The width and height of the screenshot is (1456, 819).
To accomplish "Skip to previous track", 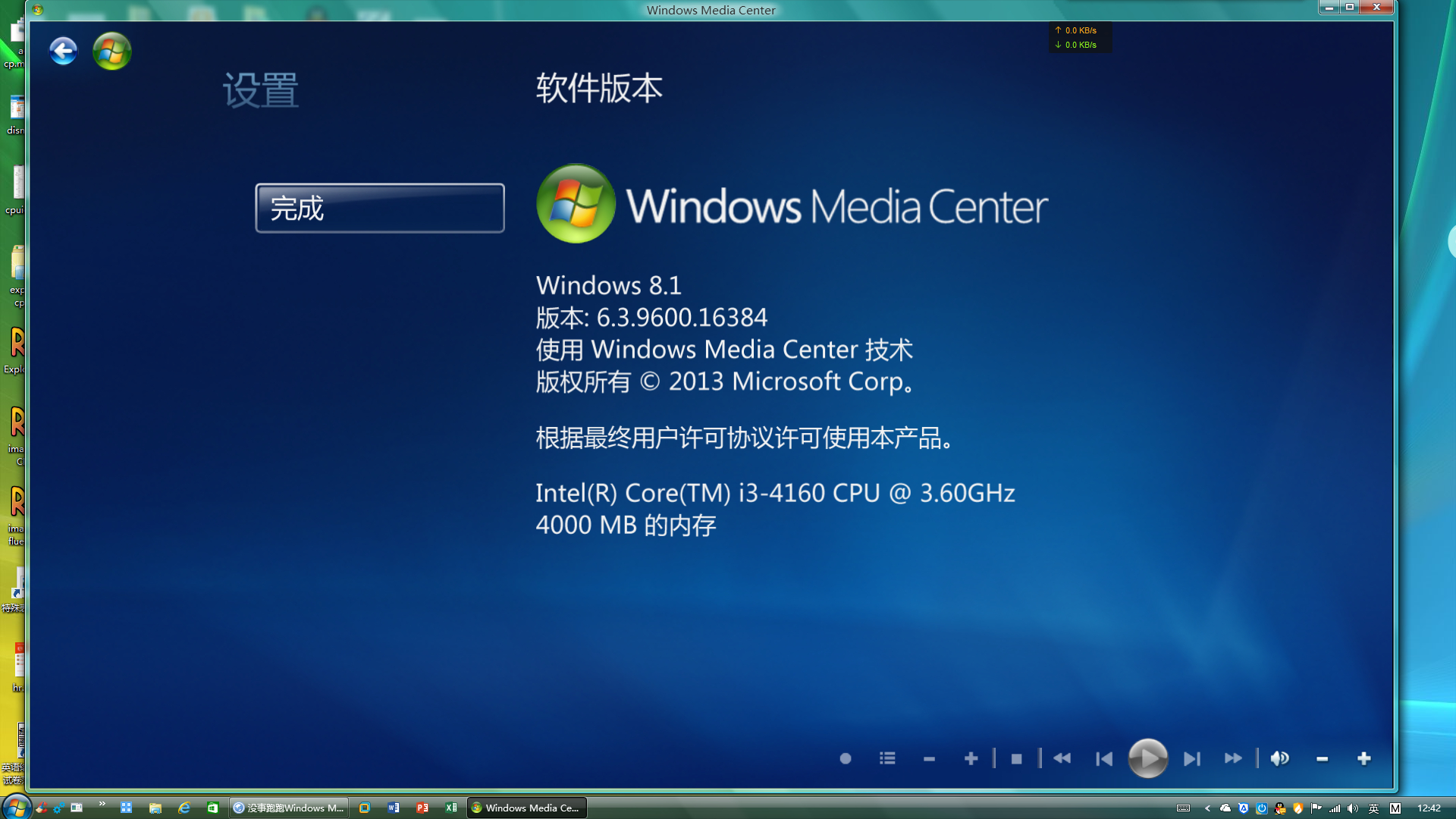I will pyautogui.click(x=1104, y=758).
